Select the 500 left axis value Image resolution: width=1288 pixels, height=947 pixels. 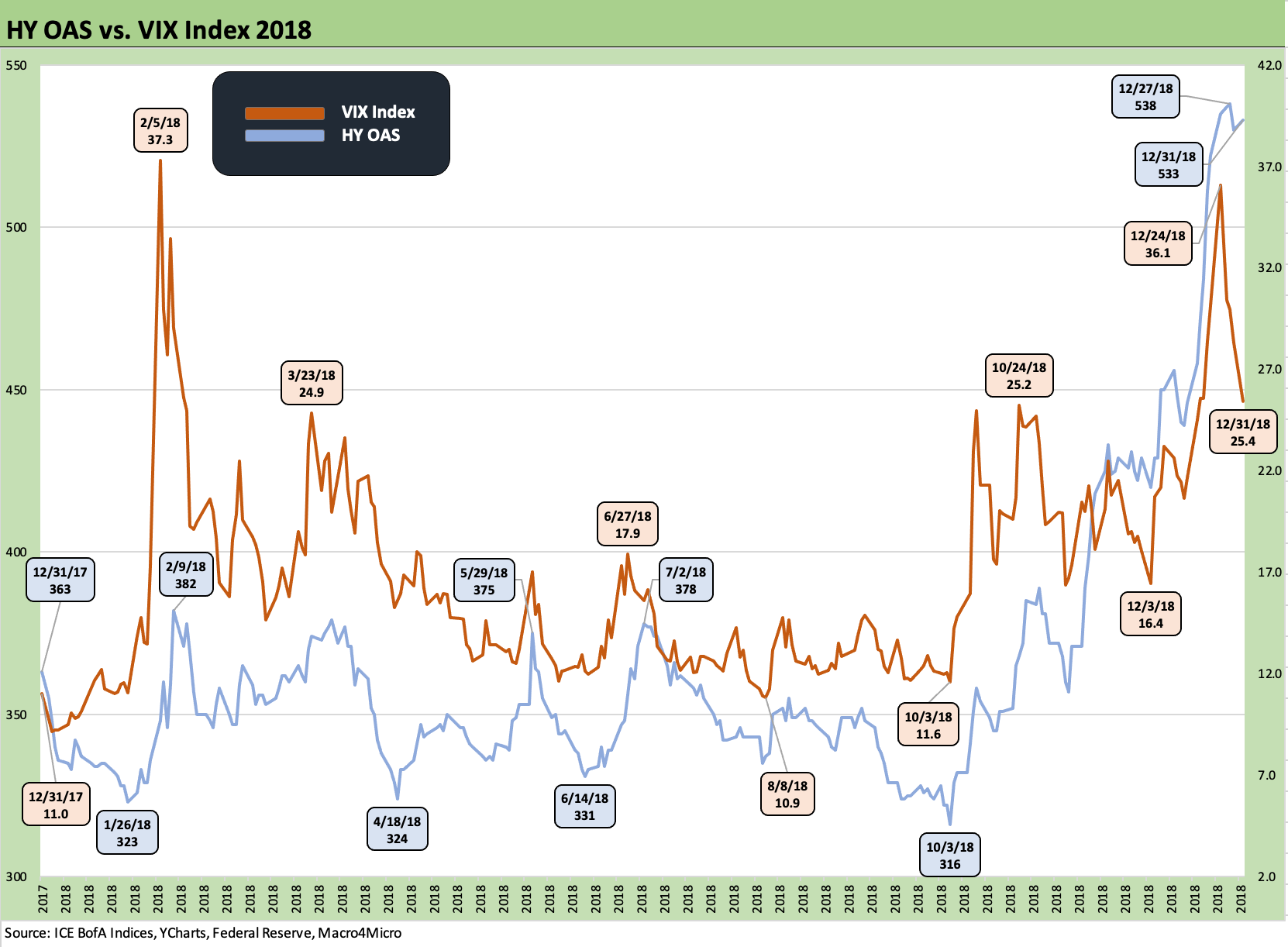pos(16,227)
